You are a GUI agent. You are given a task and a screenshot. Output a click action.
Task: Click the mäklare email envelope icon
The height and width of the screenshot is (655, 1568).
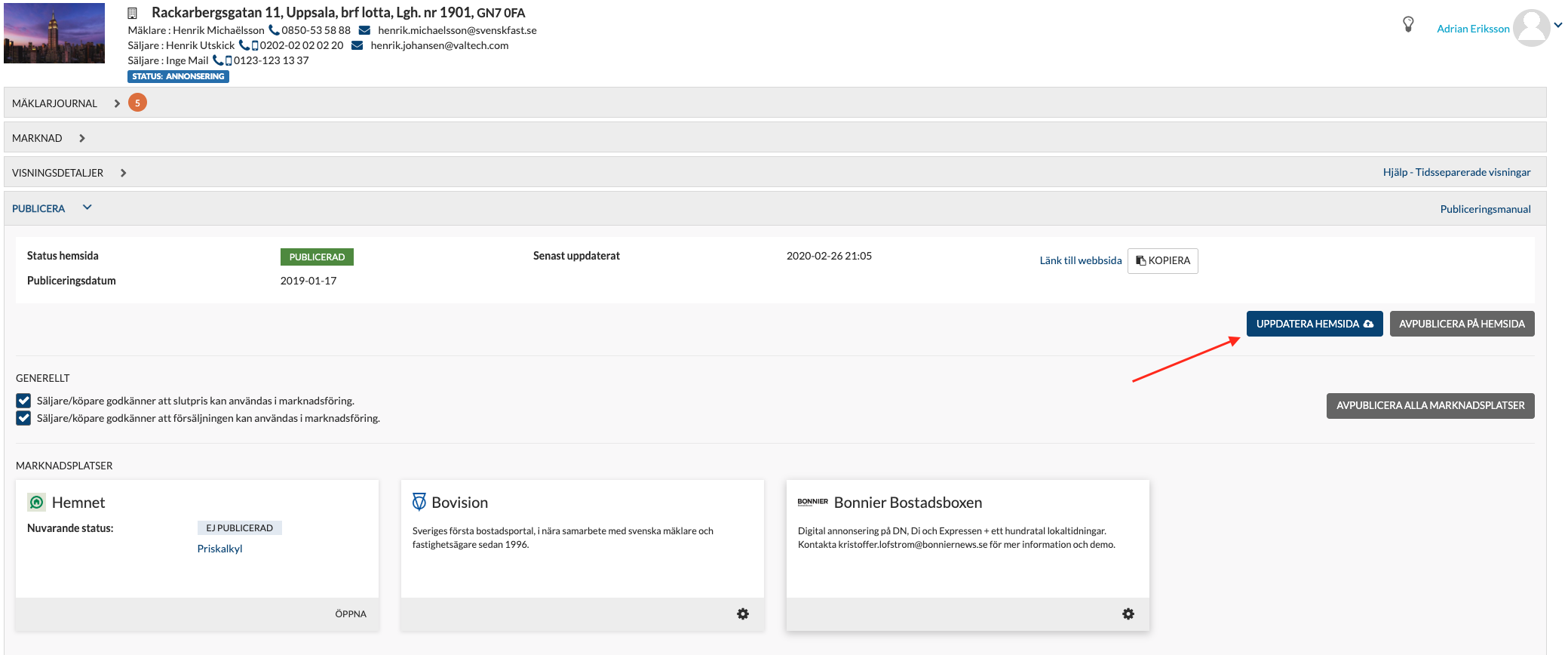364,30
